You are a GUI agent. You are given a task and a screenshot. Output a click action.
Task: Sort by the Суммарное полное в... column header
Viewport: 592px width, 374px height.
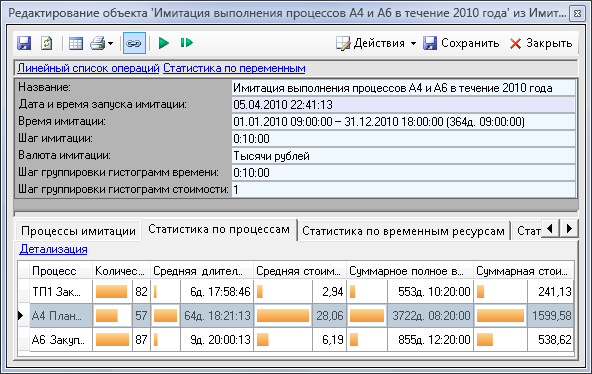[410, 271]
